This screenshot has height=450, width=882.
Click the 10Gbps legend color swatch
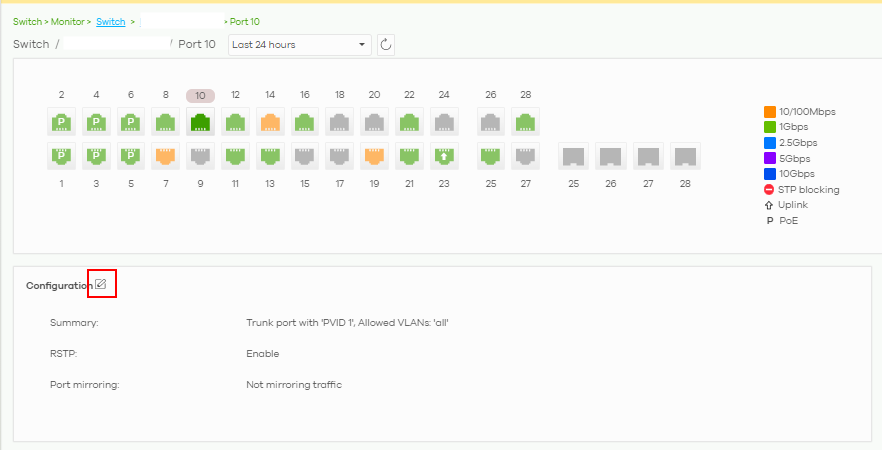[770, 174]
